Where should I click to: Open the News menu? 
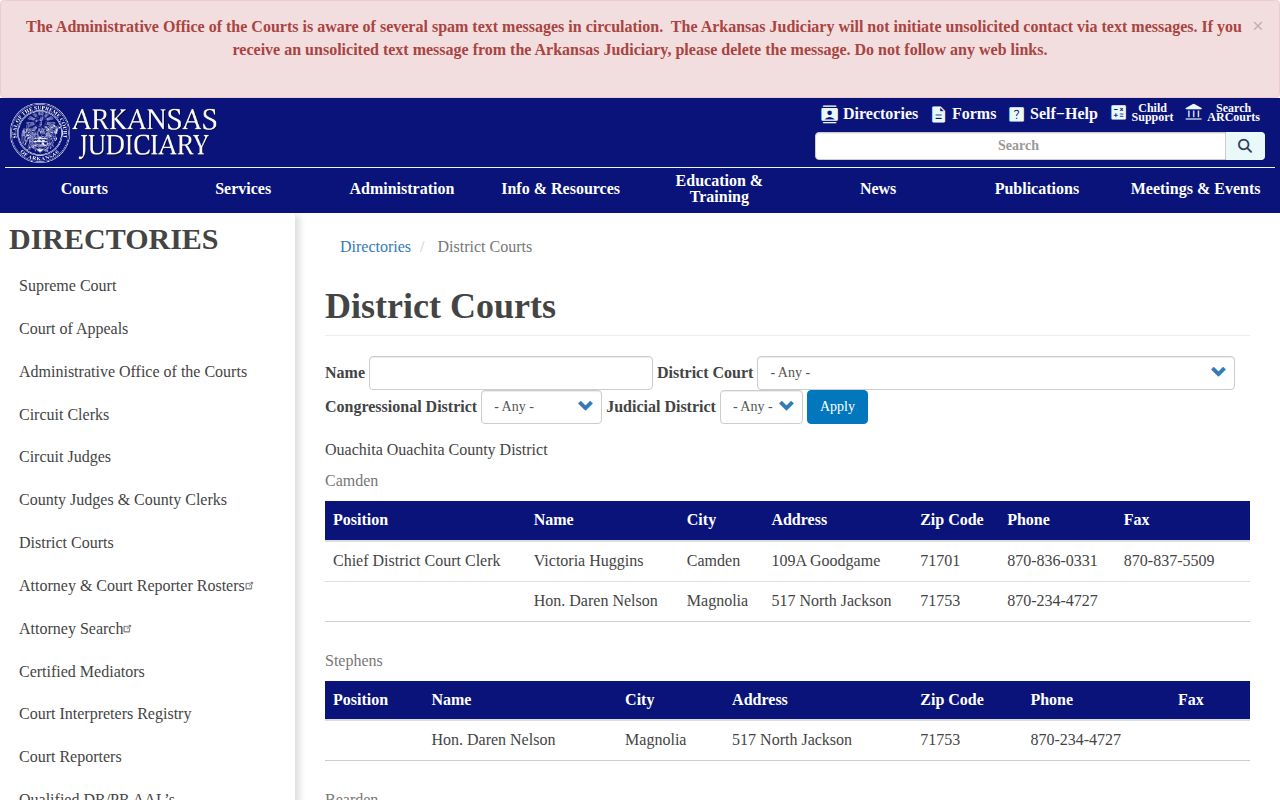(878, 189)
